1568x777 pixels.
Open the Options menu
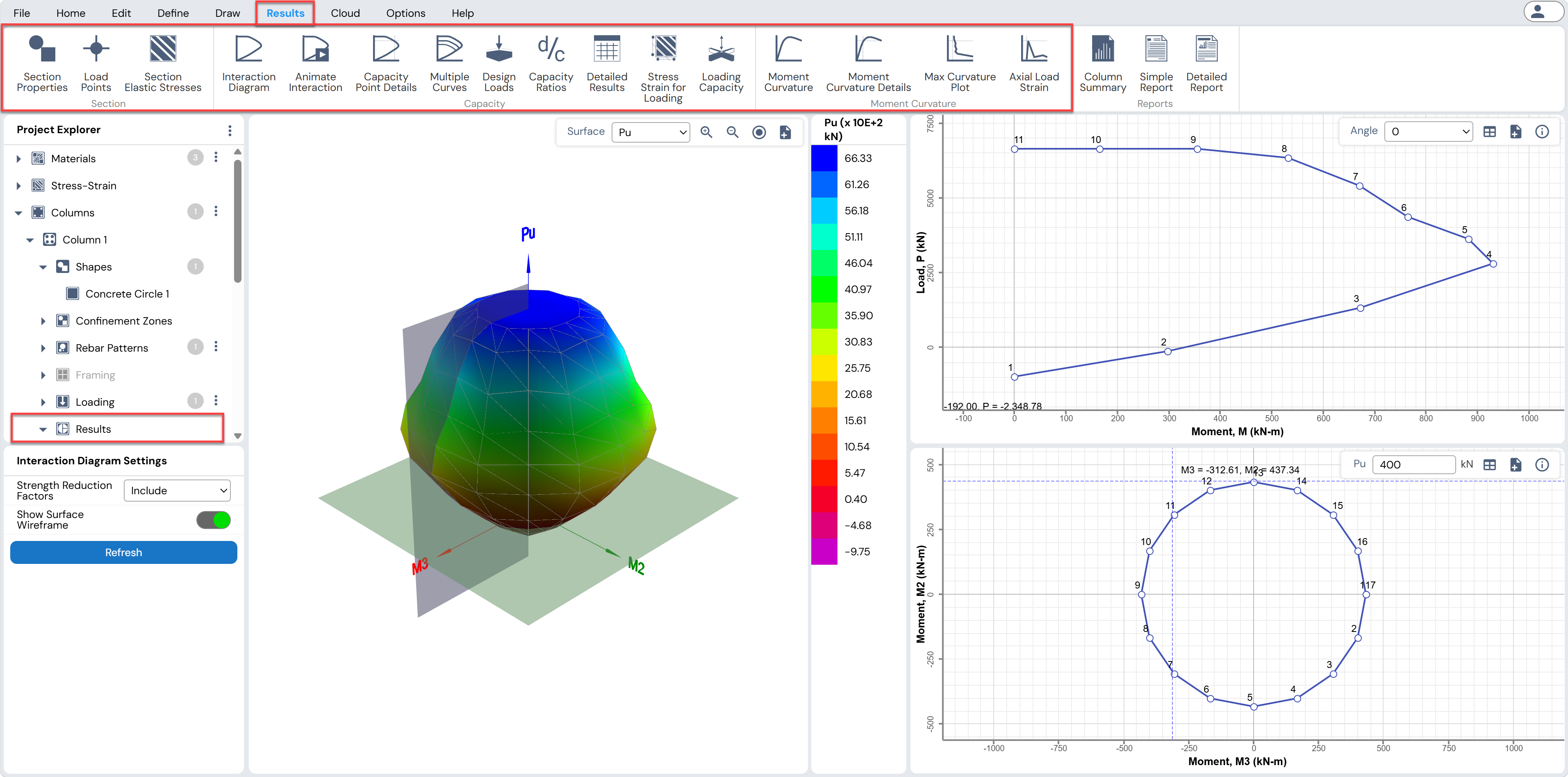tap(405, 13)
